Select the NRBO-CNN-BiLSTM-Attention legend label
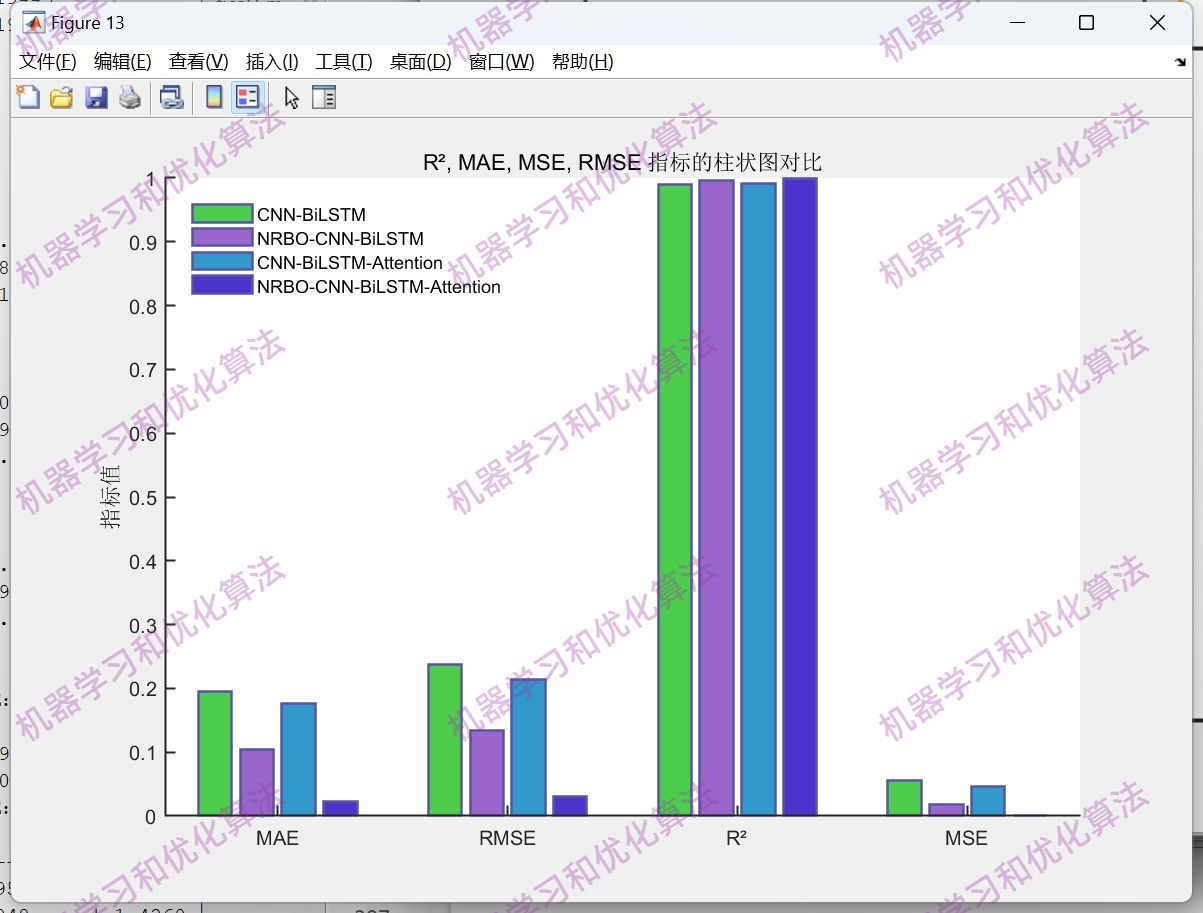 (379, 287)
